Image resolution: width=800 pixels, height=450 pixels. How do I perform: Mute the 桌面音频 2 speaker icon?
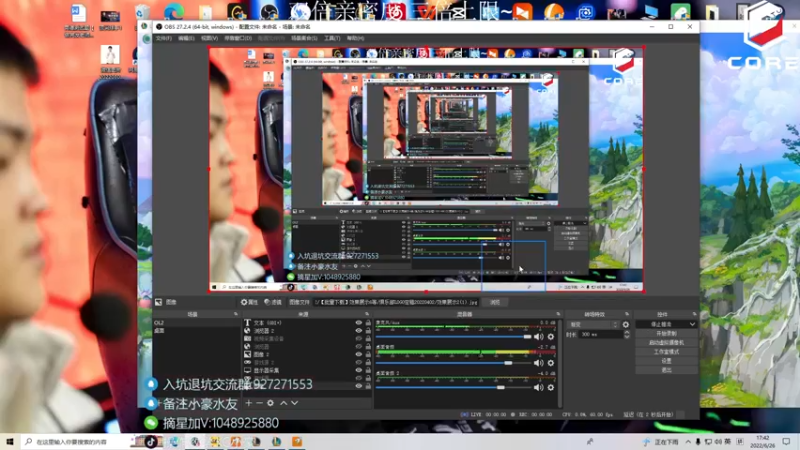[x=538, y=387]
